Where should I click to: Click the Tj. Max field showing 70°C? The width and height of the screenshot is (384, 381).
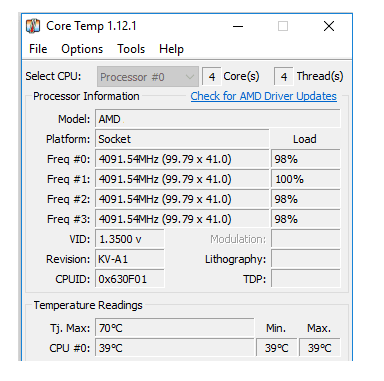(x=175, y=328)
